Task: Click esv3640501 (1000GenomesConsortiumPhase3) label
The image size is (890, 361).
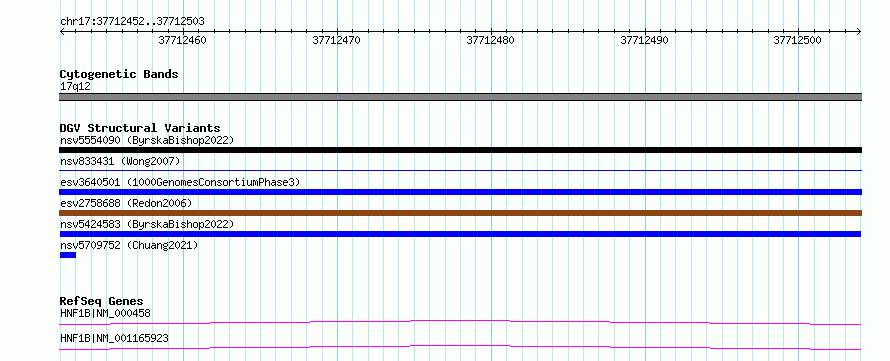Action: click(180, 182)
